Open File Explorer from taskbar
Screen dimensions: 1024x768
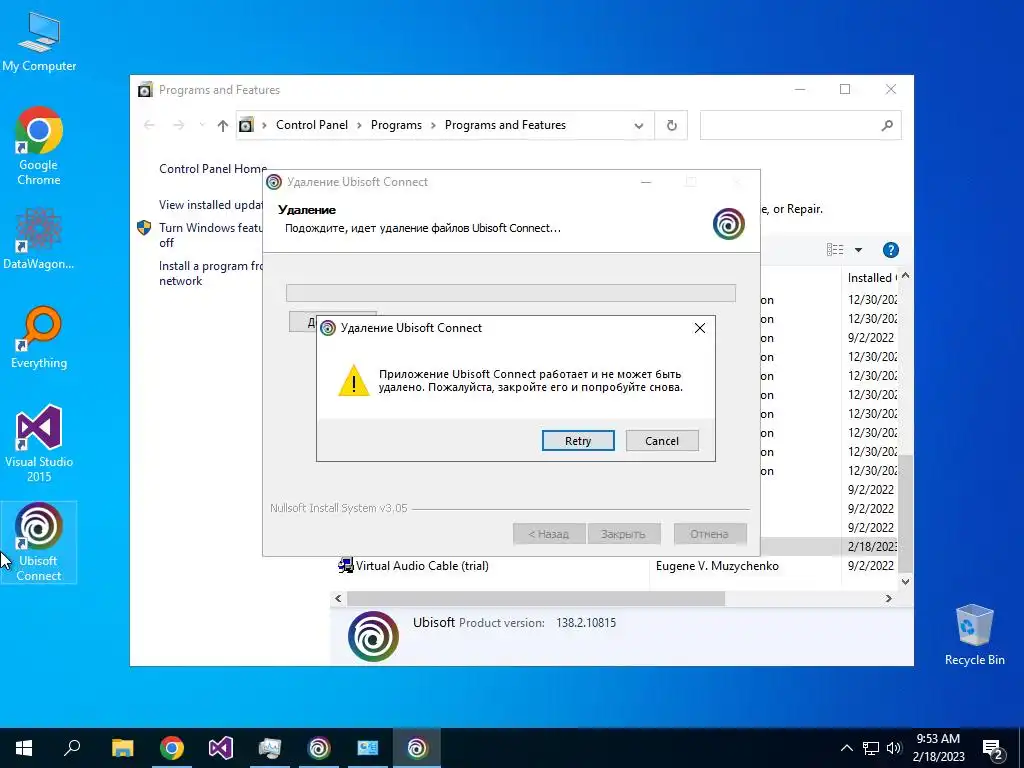click(x=122, y=748)
